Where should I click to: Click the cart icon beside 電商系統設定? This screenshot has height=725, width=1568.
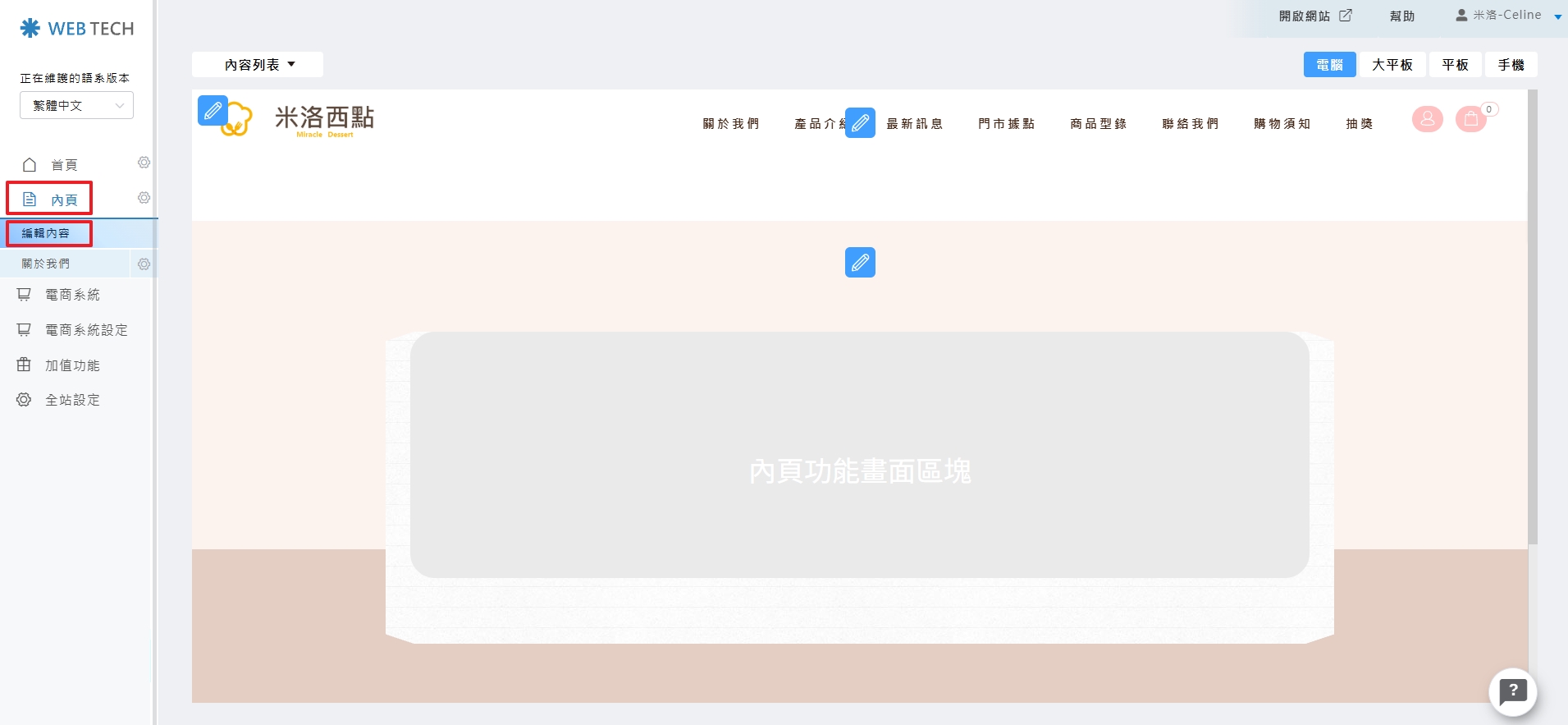[24, 329]
